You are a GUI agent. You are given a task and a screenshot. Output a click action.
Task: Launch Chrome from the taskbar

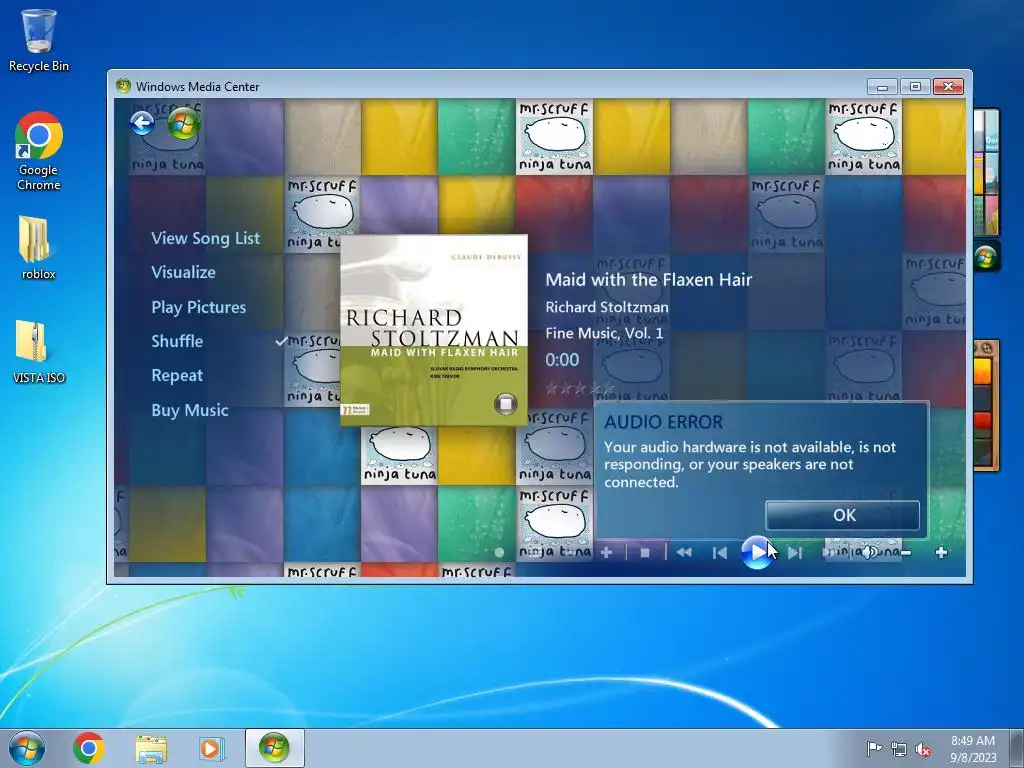89,748
